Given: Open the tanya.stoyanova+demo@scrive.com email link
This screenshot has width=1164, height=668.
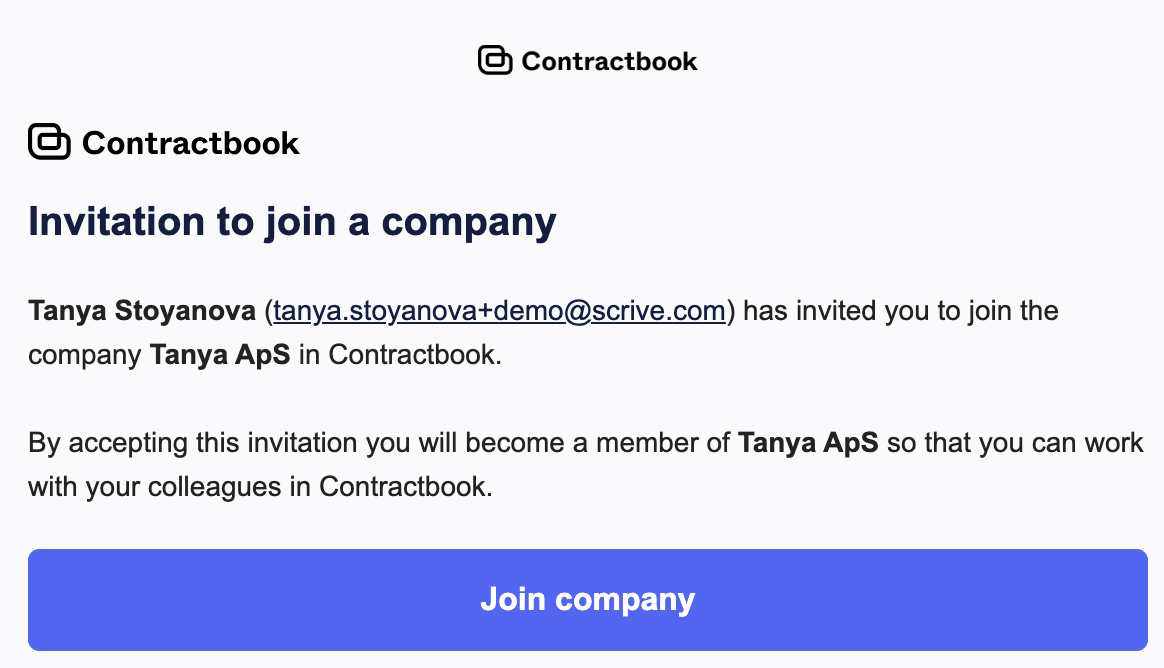Looking at the screenshot, I should click(499, 311).
